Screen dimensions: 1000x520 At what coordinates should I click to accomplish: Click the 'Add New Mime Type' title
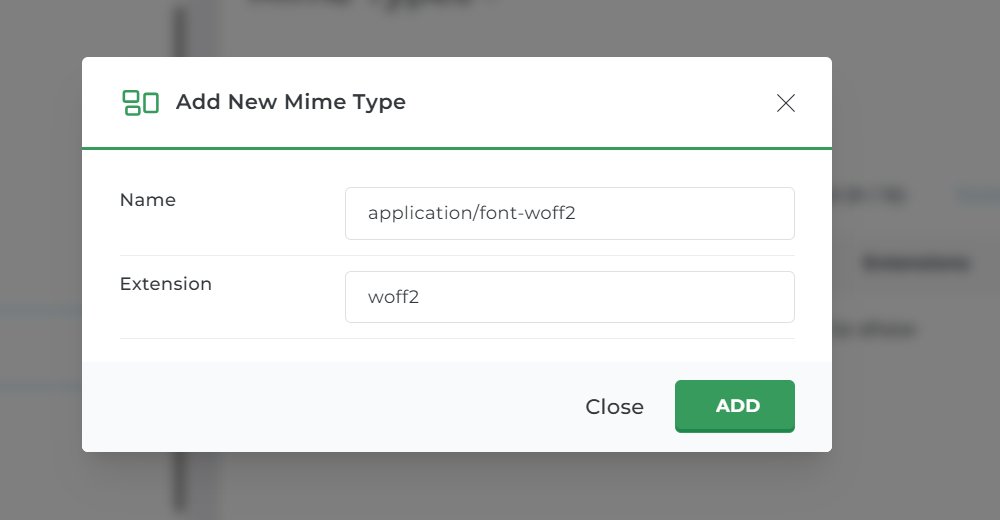[290, 102]
